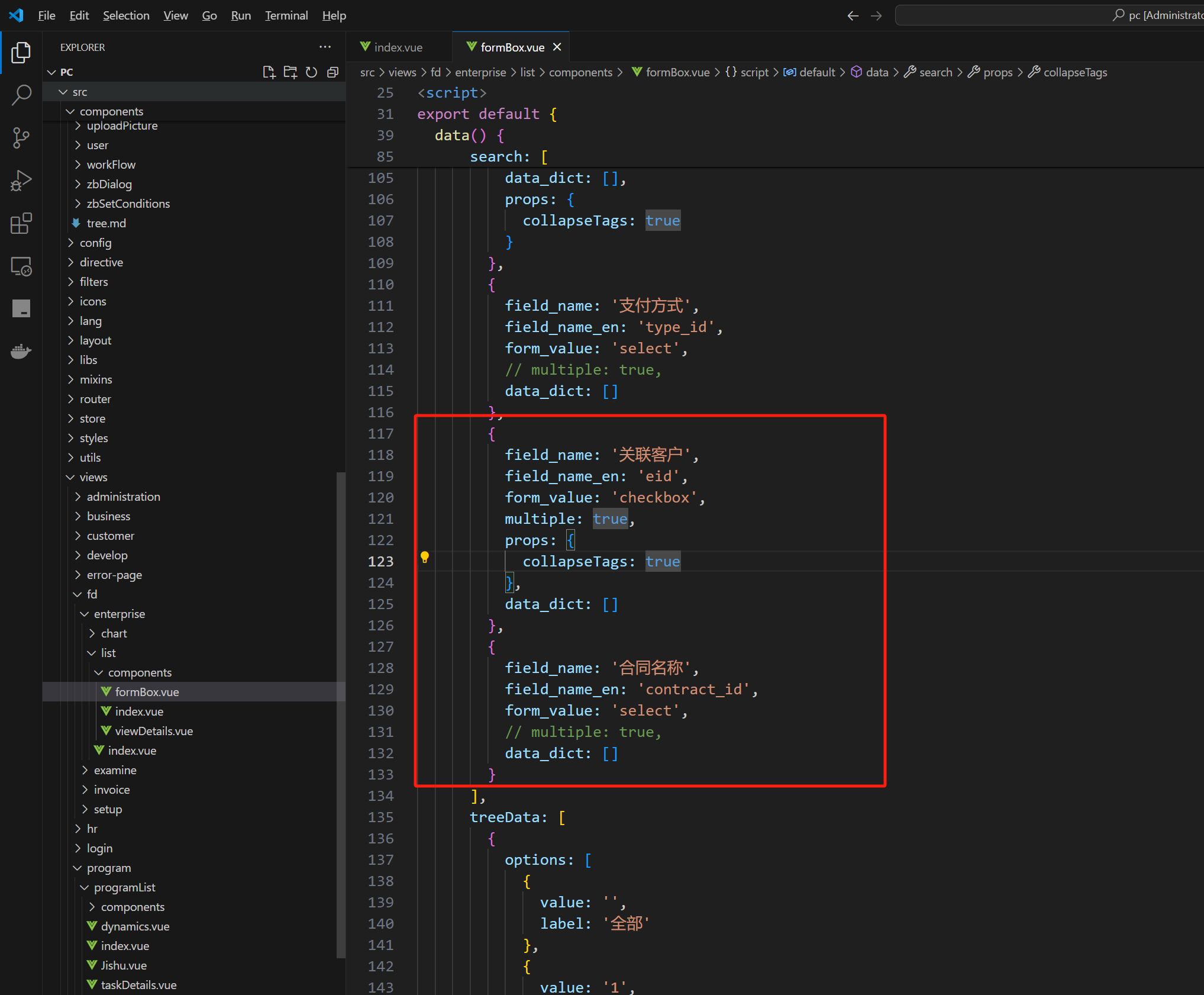Viewport: 1204px width, 995px height.
Task: Open the Explorer view in activity bar
Action: [21, 53]
